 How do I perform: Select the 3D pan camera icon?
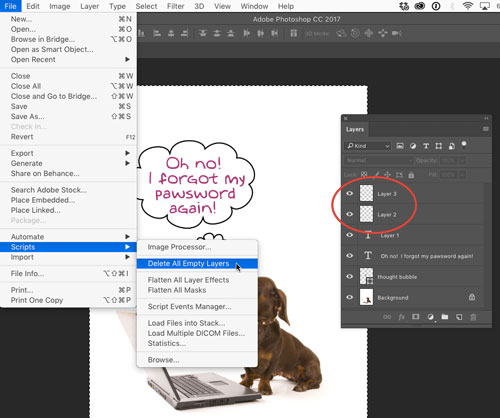(x=369, y=33)
